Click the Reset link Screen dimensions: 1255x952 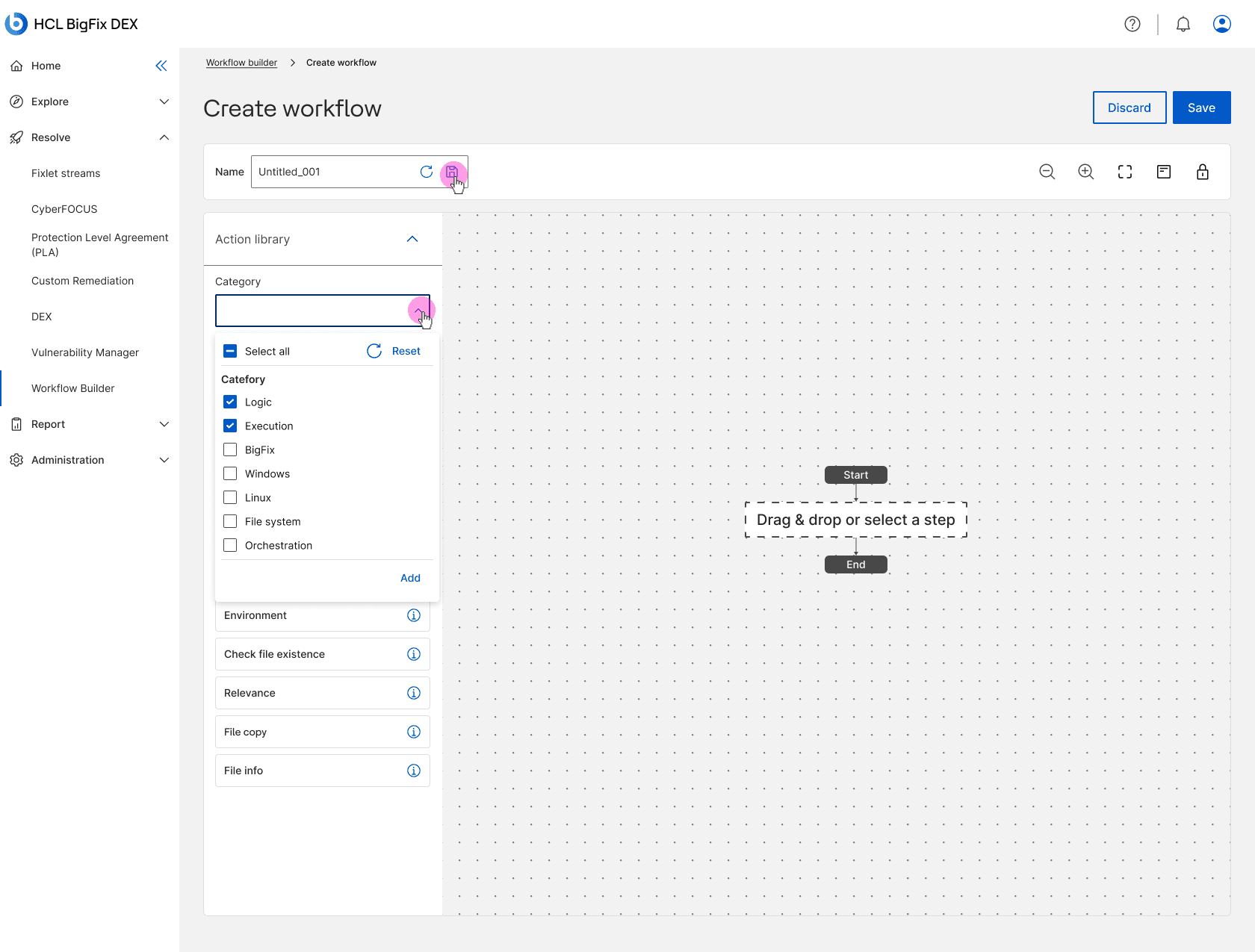pyautogui.click(x=406, y=351)
